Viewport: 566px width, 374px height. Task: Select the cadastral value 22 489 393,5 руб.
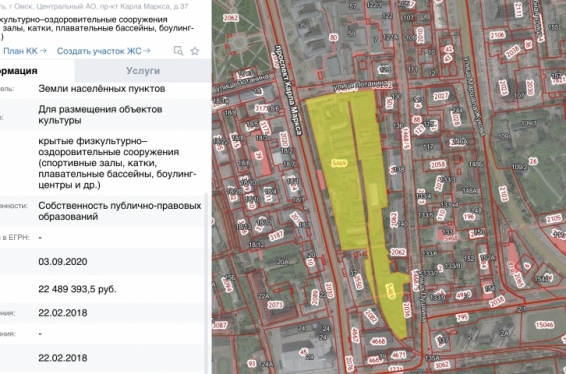[x=77, y=289]
